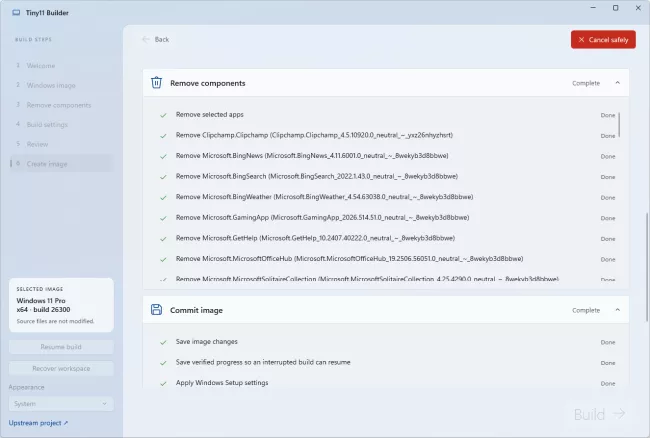Collapse the Remove components section chevron

tap(618, 83)
